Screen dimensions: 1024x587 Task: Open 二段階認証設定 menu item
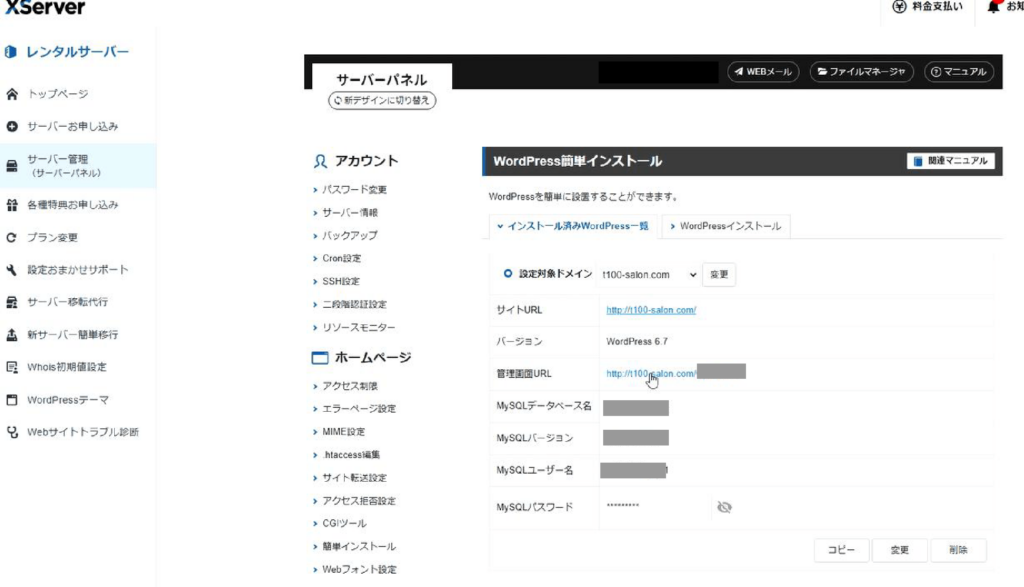(x=354, y=304)
